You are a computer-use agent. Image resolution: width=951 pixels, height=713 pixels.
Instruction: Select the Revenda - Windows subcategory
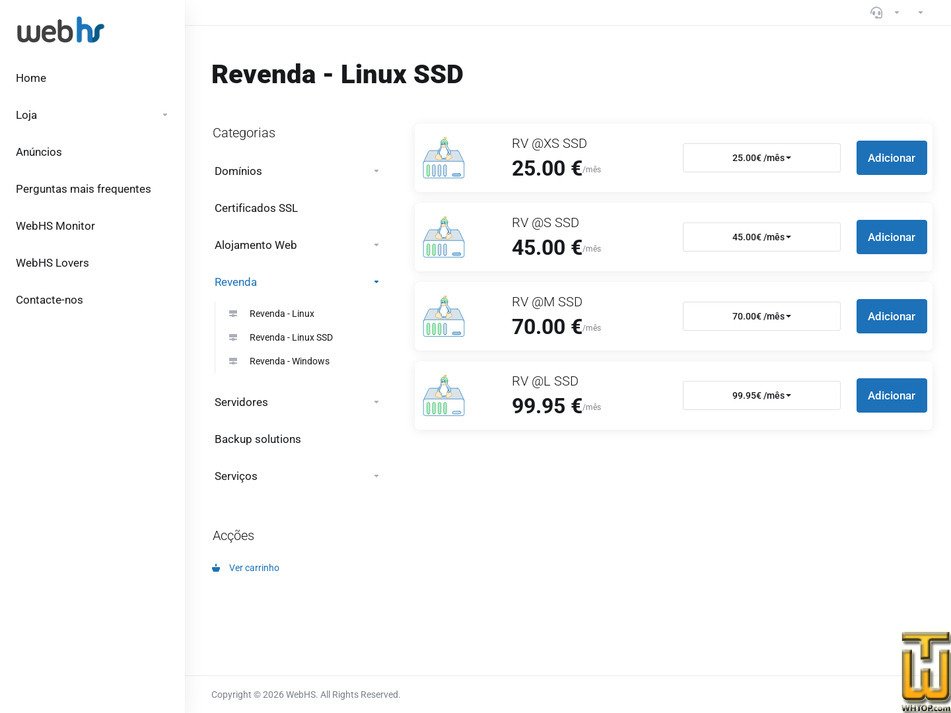pyautogui.click(x=289, y=361)
